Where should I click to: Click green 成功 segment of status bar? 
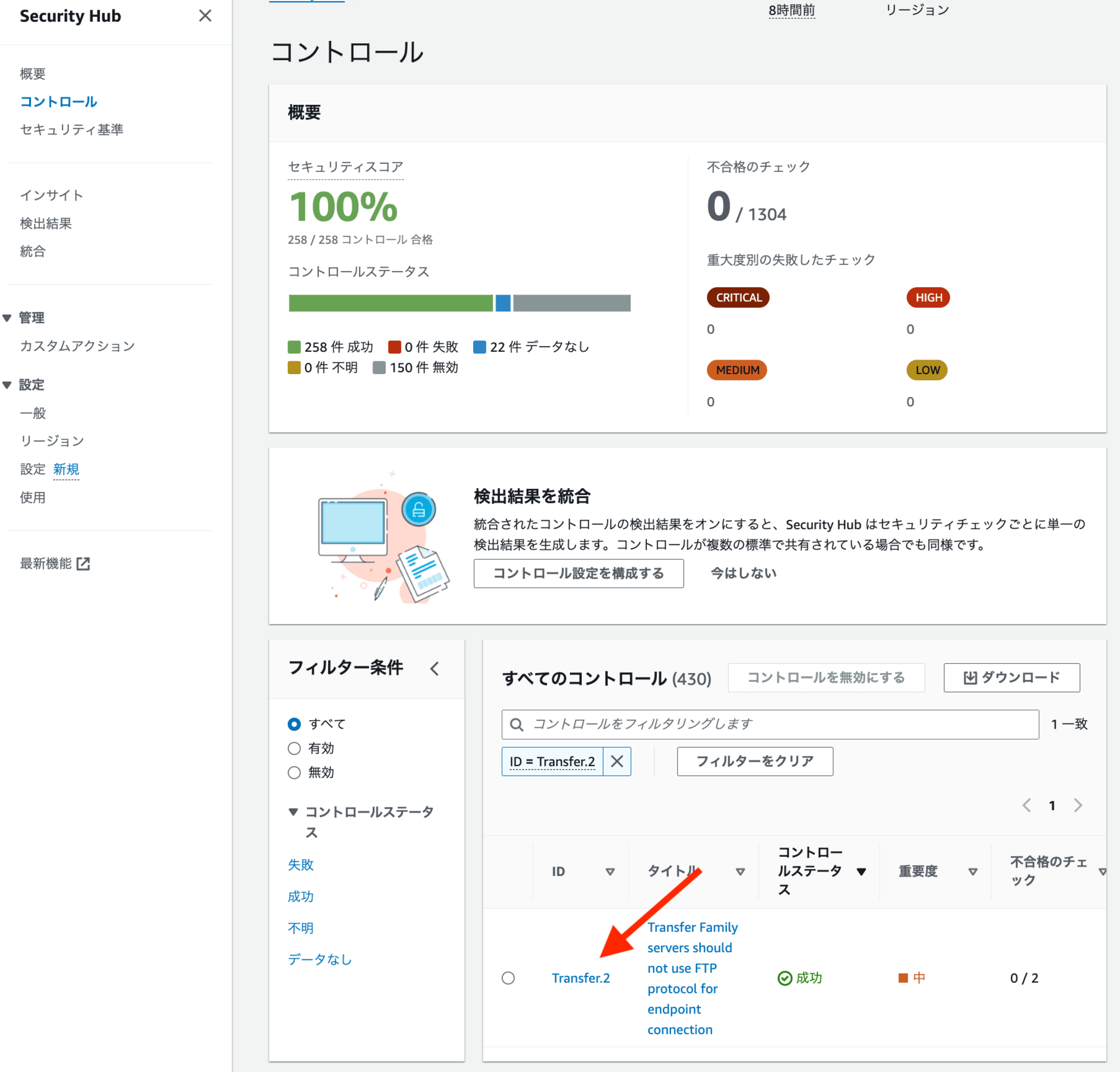click(x=391, y=303)
